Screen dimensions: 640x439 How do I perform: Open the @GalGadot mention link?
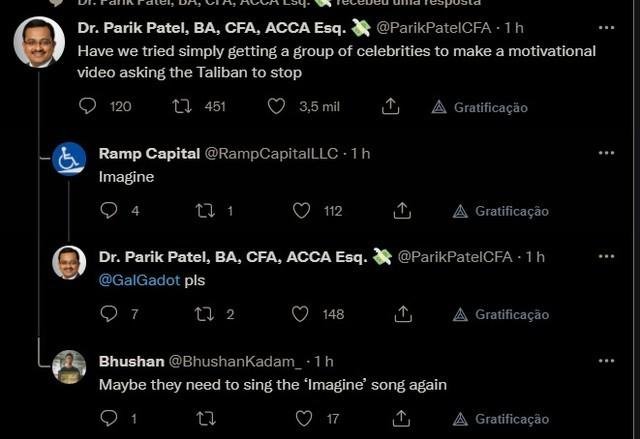click(139, 280)
